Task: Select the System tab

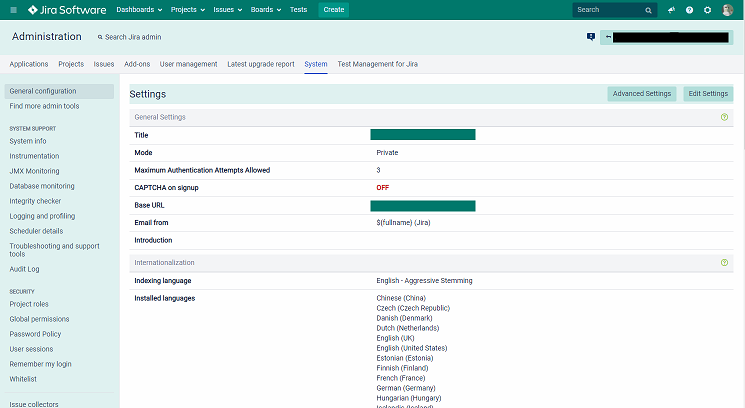Action: (316, 64)
